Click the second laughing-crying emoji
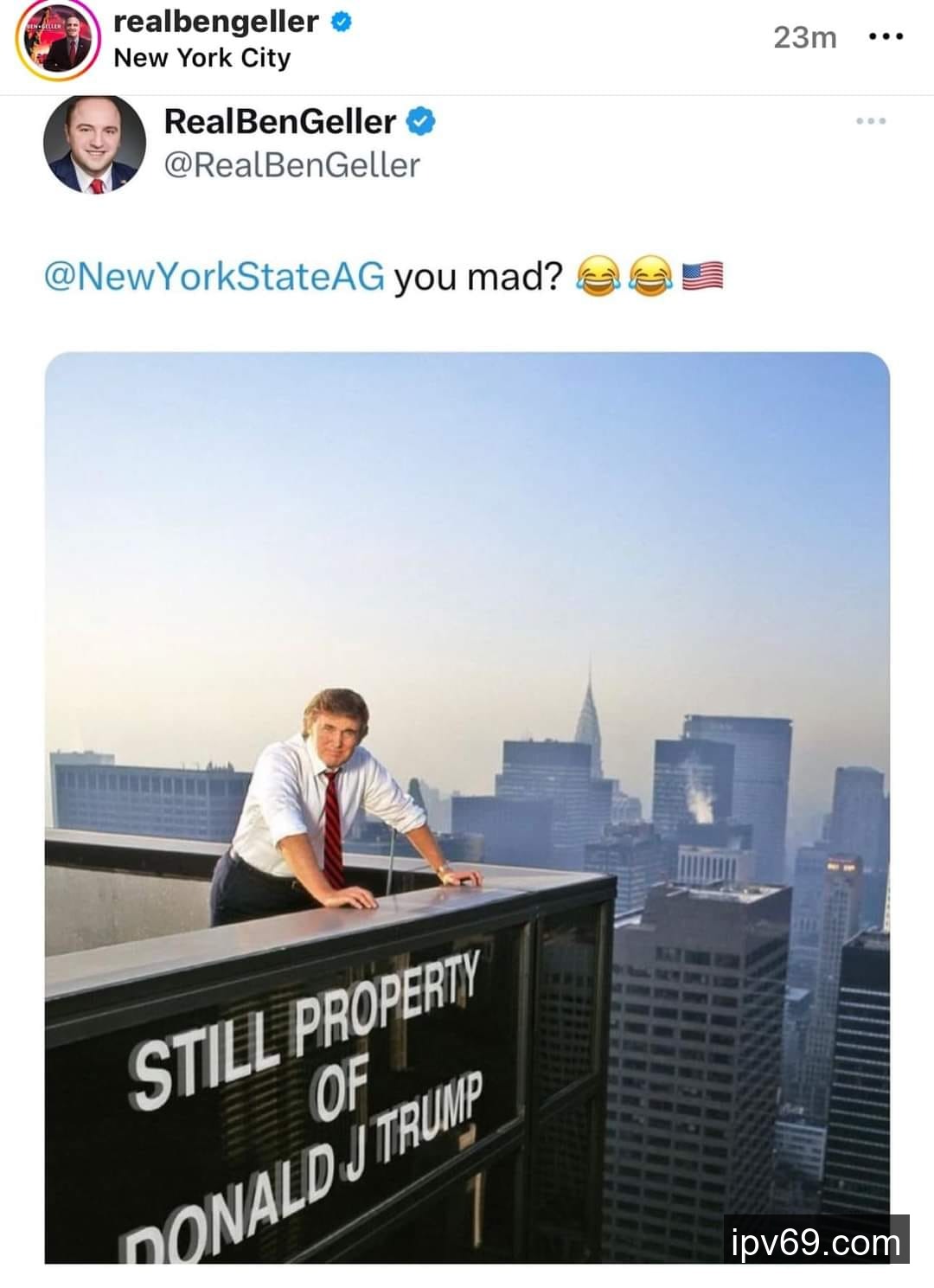This screenshot has height=1288, width=934. click(649, 277)
